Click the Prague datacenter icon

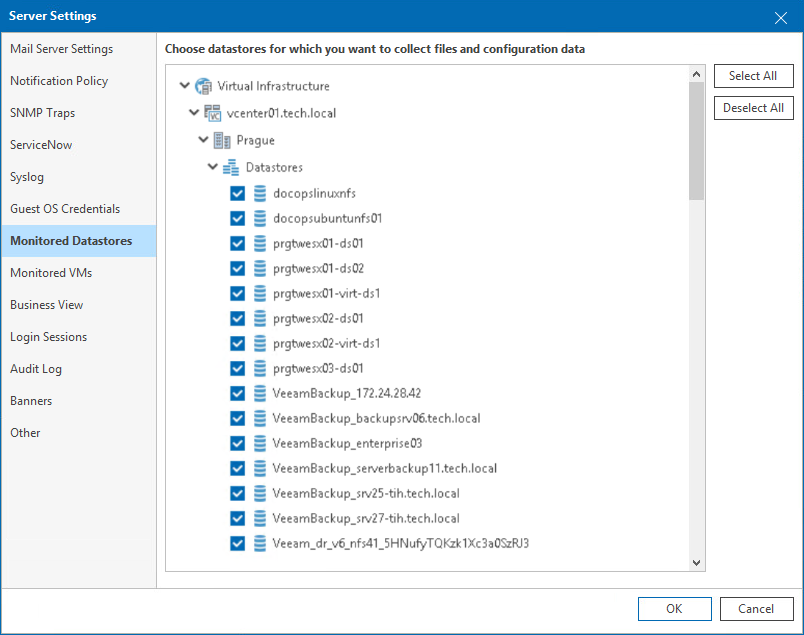tap(224, 141)
